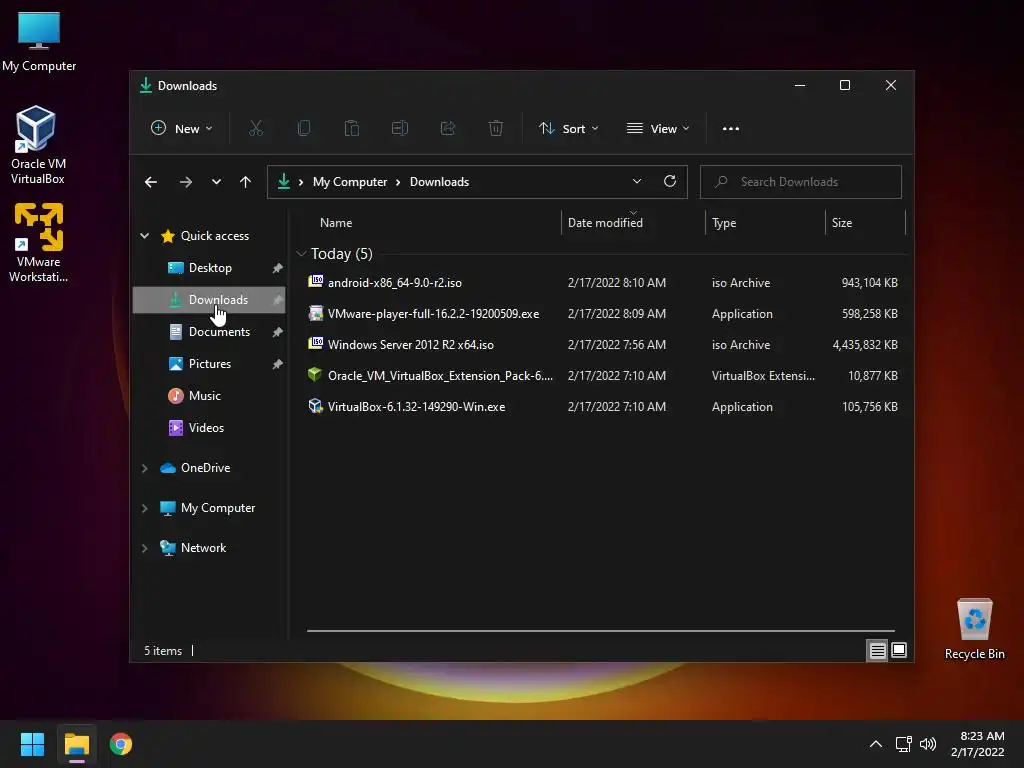Open the Windows Start button

tap(32, 744)
